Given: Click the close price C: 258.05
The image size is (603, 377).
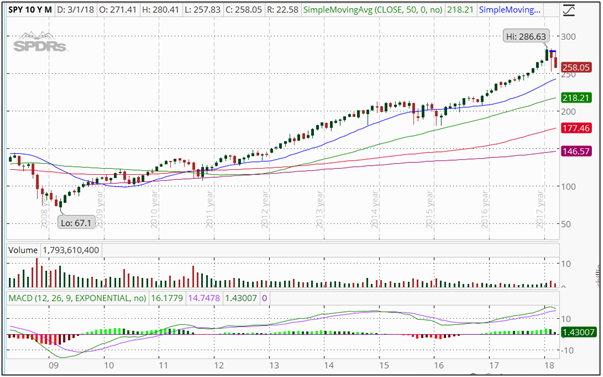Looking at the screenshot, I should [x=244, y=10].
